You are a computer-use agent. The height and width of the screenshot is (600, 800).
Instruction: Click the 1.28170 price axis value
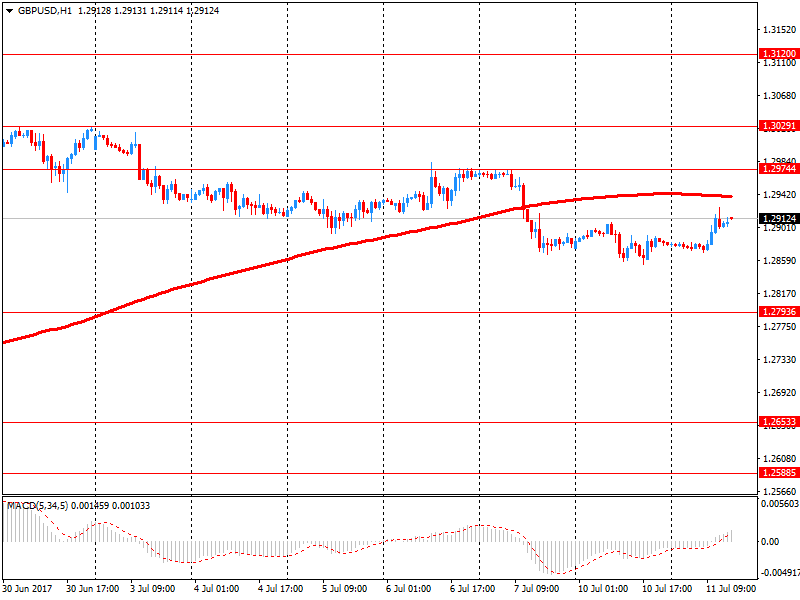click(779, 294)
